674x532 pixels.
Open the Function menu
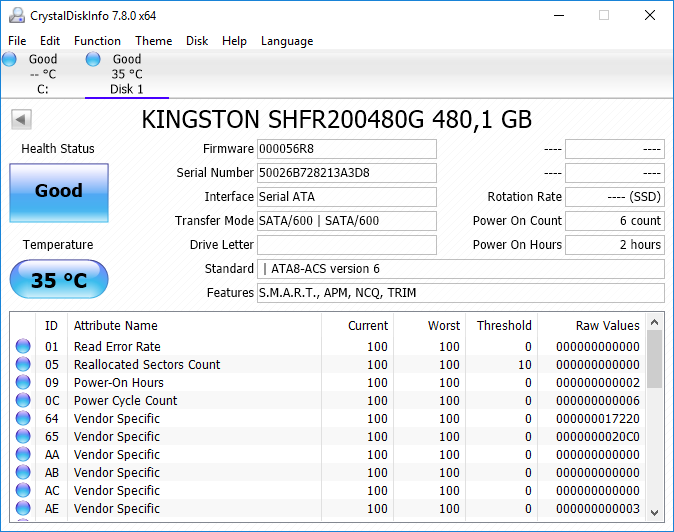(x=98, y=41)
